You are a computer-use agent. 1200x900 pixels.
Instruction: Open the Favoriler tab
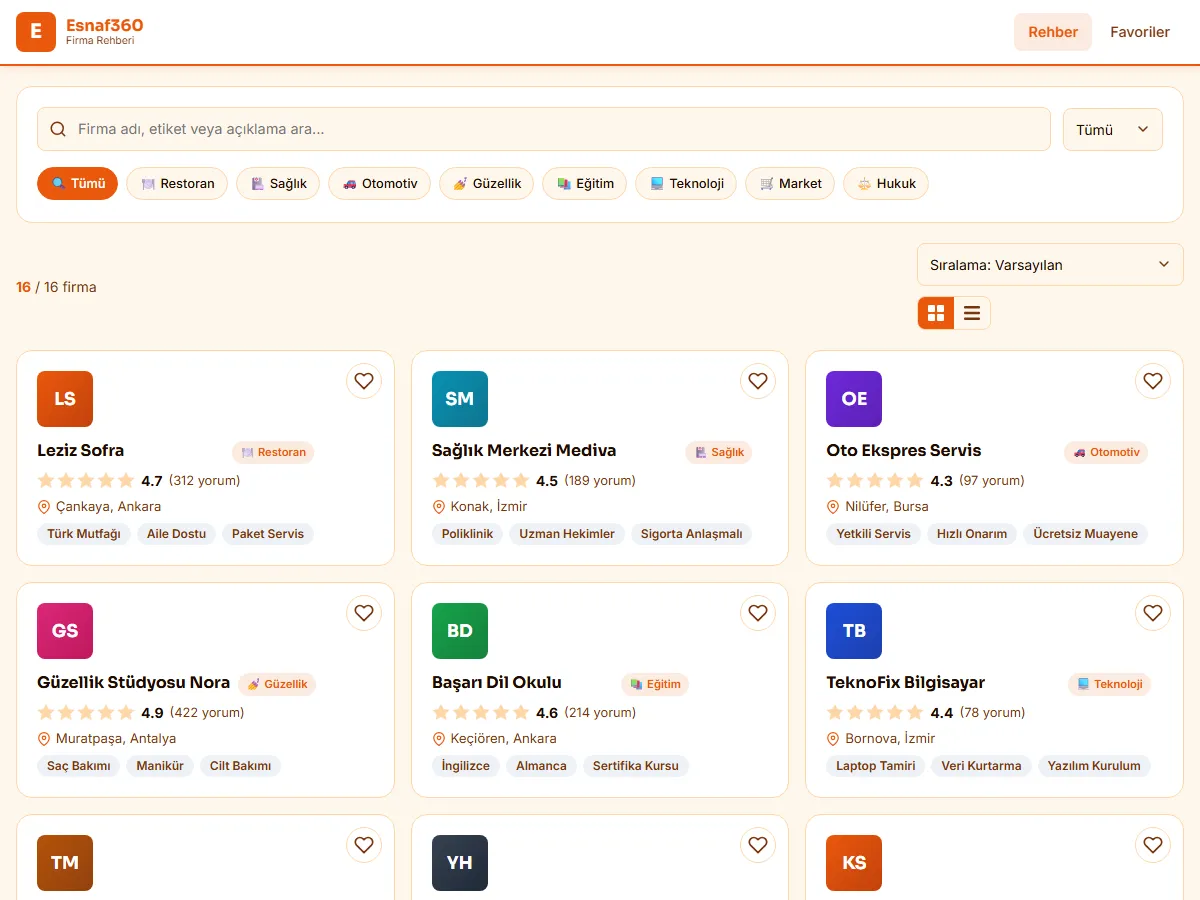[x=1140, y=32]
